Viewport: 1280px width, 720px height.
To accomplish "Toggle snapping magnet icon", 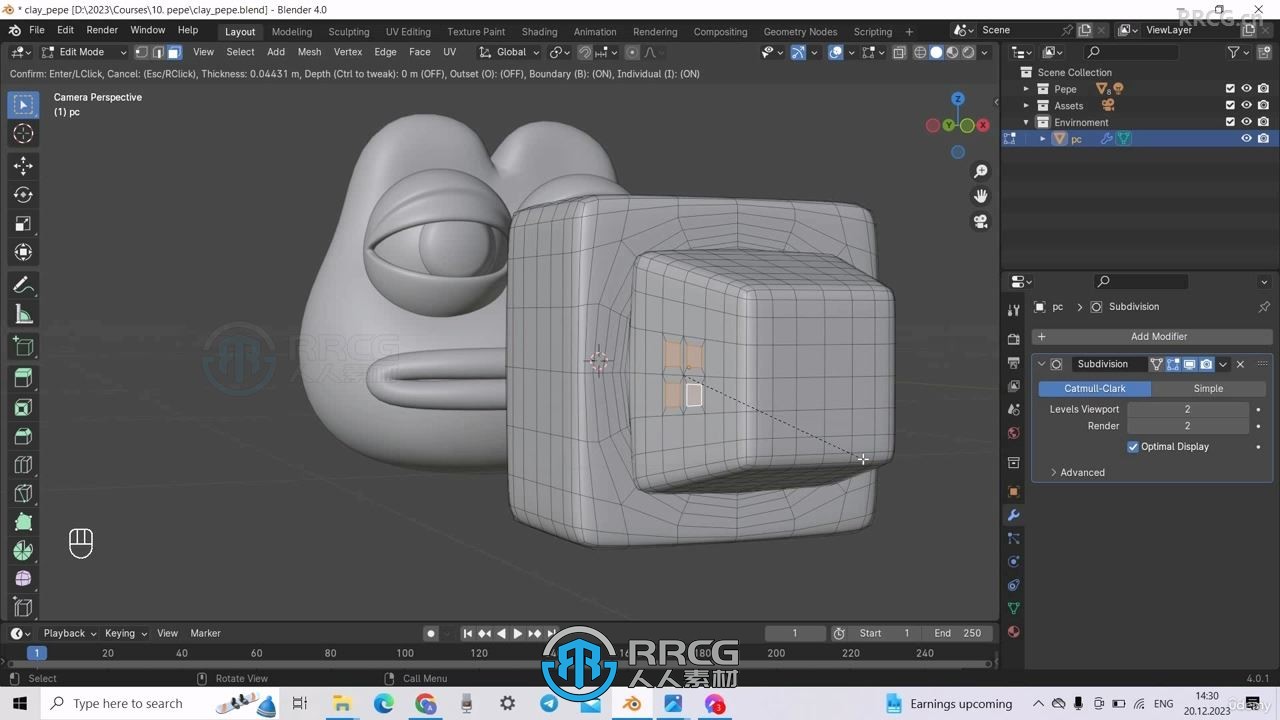I will pyautogui.click(x=585, y=52).
